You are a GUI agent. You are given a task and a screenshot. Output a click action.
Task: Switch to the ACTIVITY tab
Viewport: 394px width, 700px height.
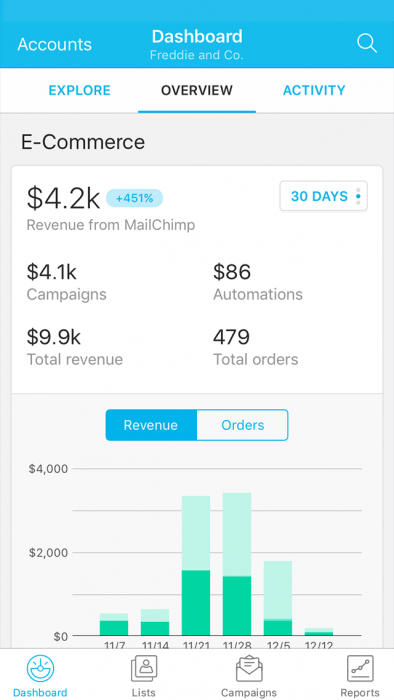(x=314, y=91)
